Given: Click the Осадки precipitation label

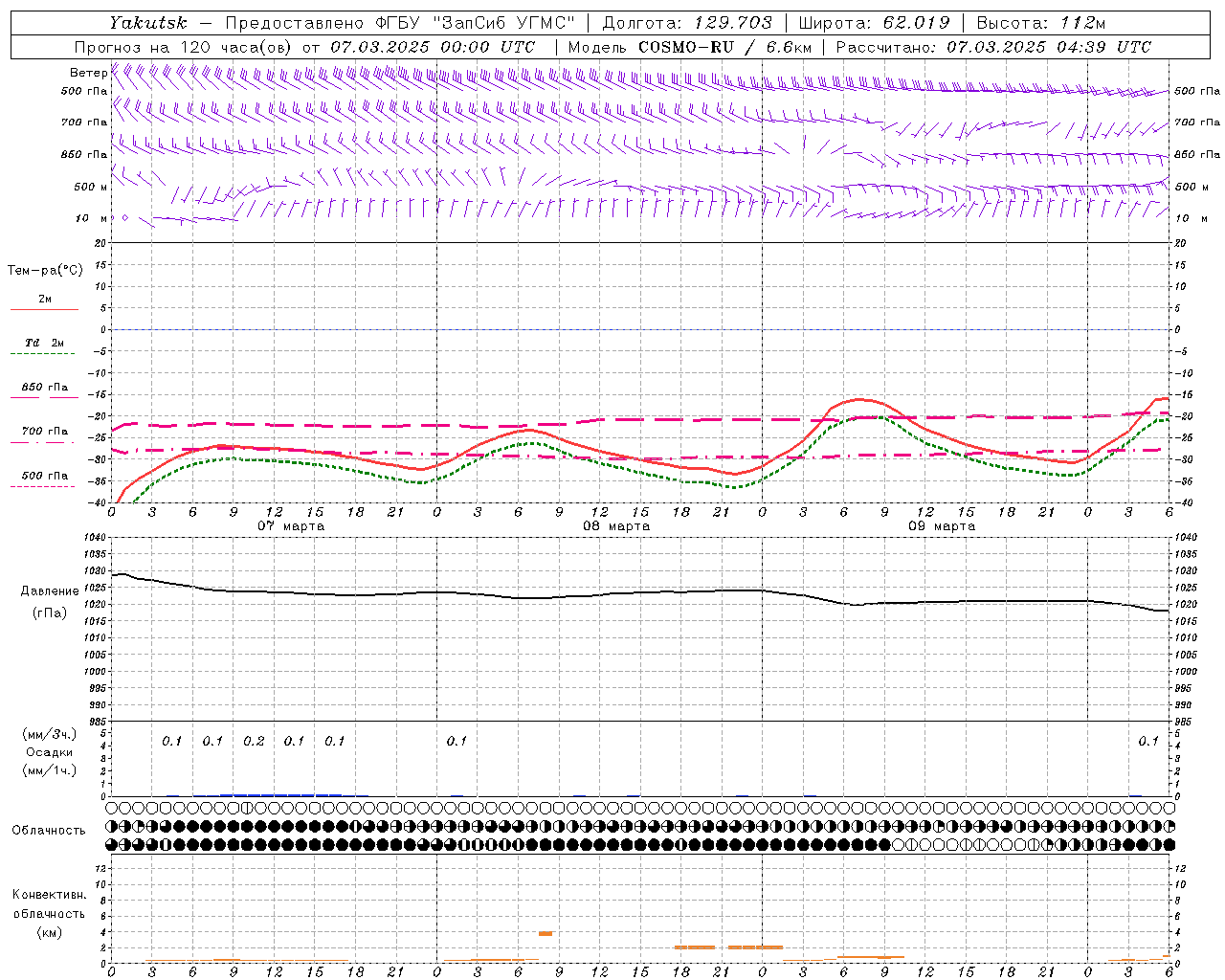Looking at the screenshot, I should (x=49, y=752).
